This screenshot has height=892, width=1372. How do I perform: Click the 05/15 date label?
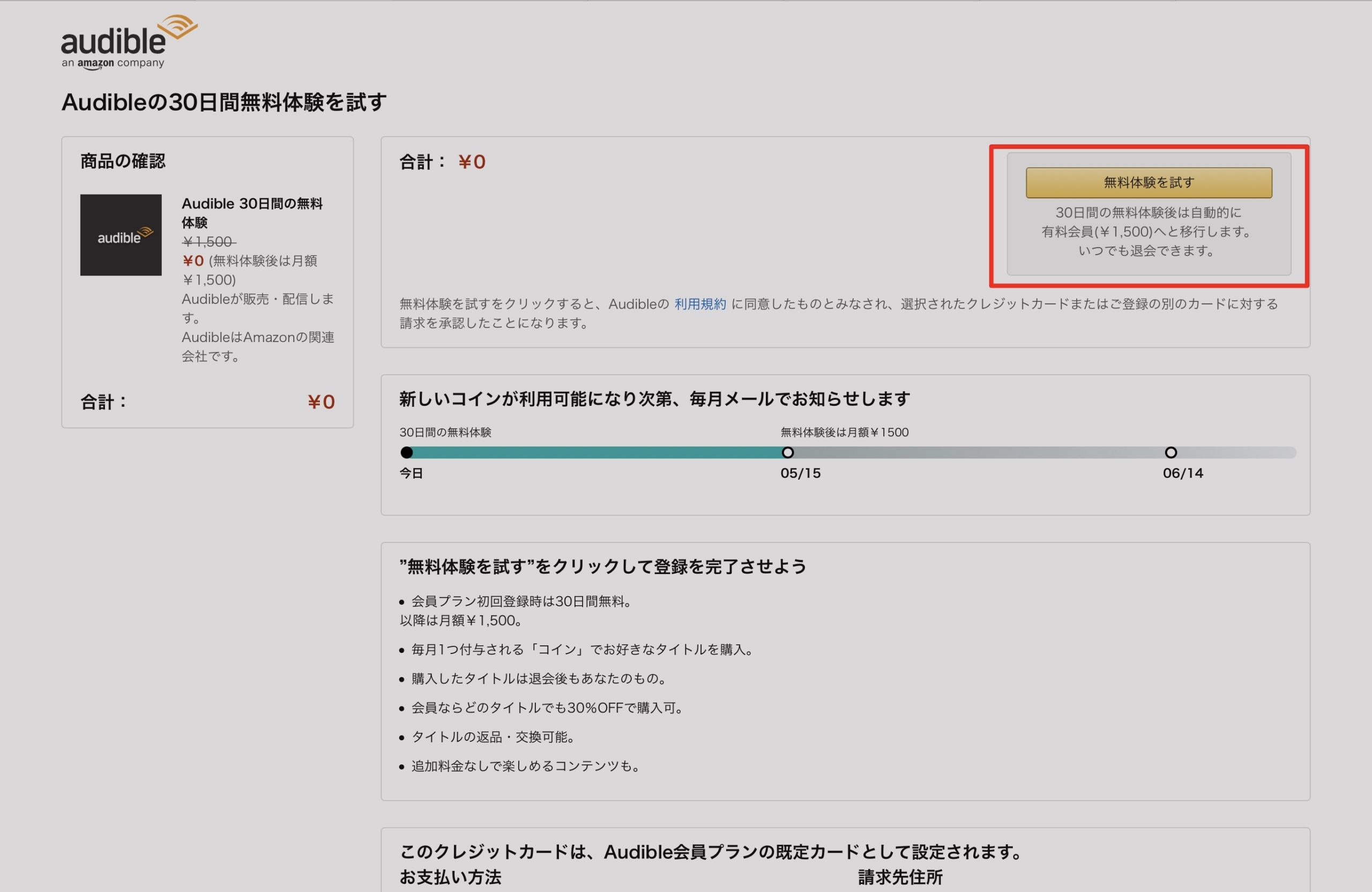(800, 473)
